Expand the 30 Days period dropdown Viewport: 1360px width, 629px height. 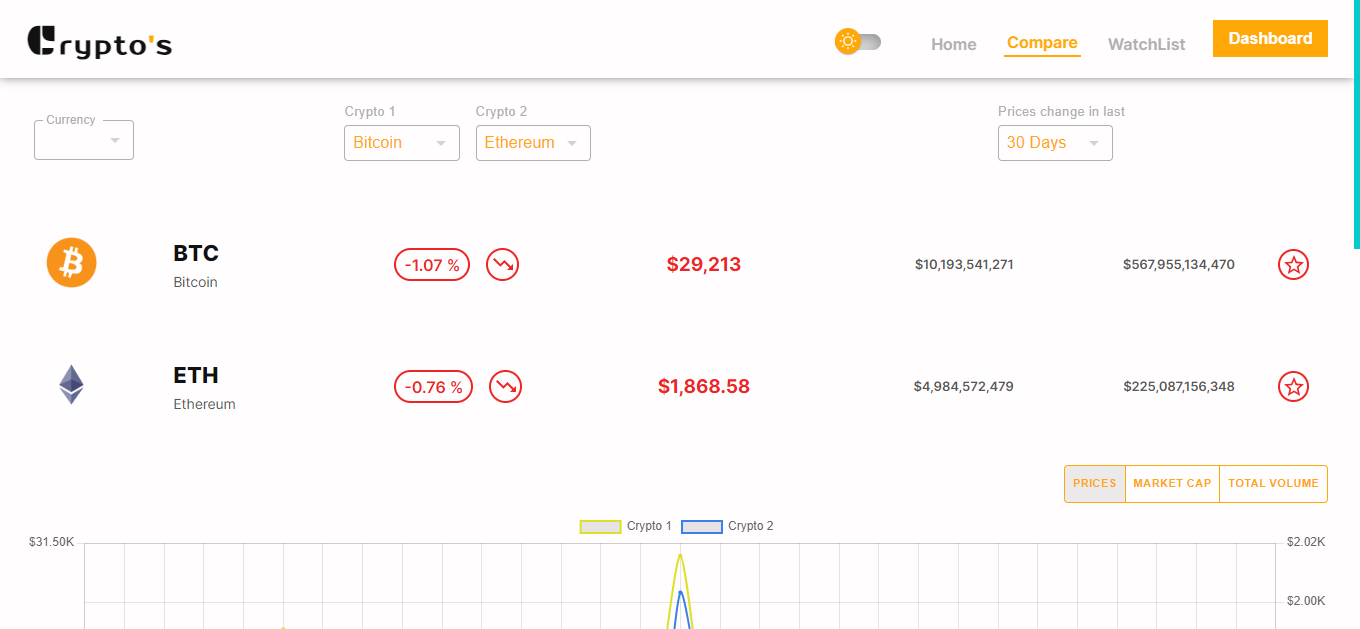(1055, 142)
